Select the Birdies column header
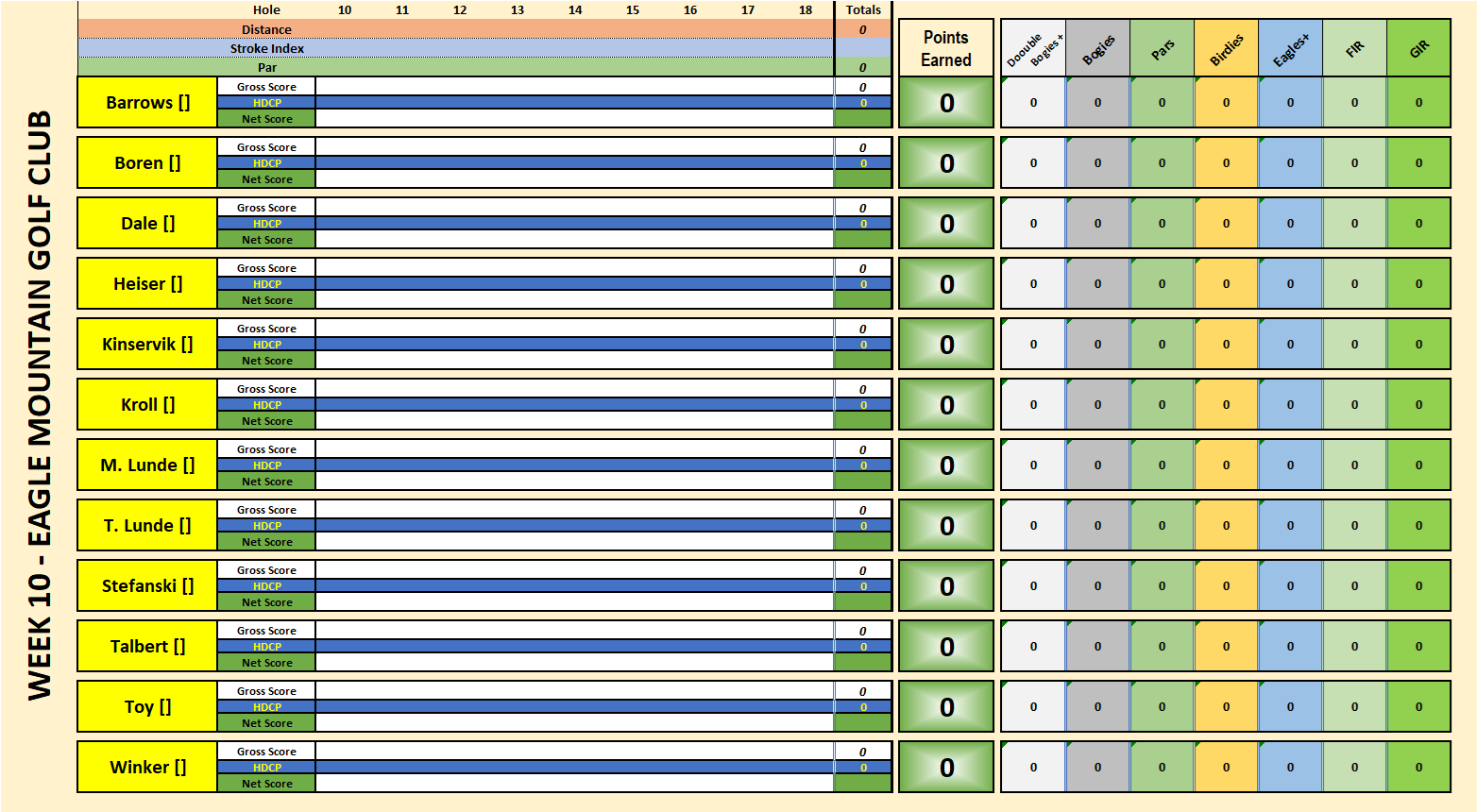The width and height of the screenshot is (1477, 812). coord(1226,48)
